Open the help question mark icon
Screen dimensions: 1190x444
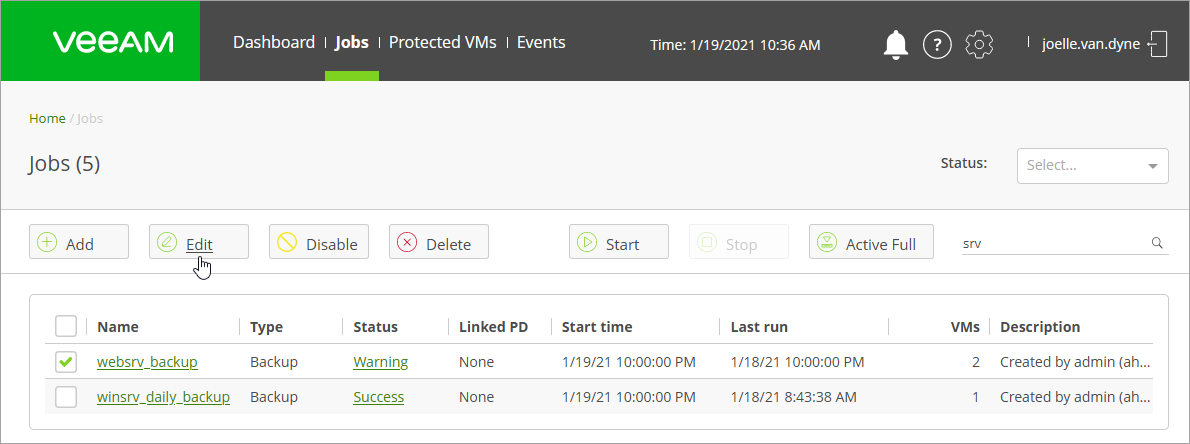pos(937,45)
